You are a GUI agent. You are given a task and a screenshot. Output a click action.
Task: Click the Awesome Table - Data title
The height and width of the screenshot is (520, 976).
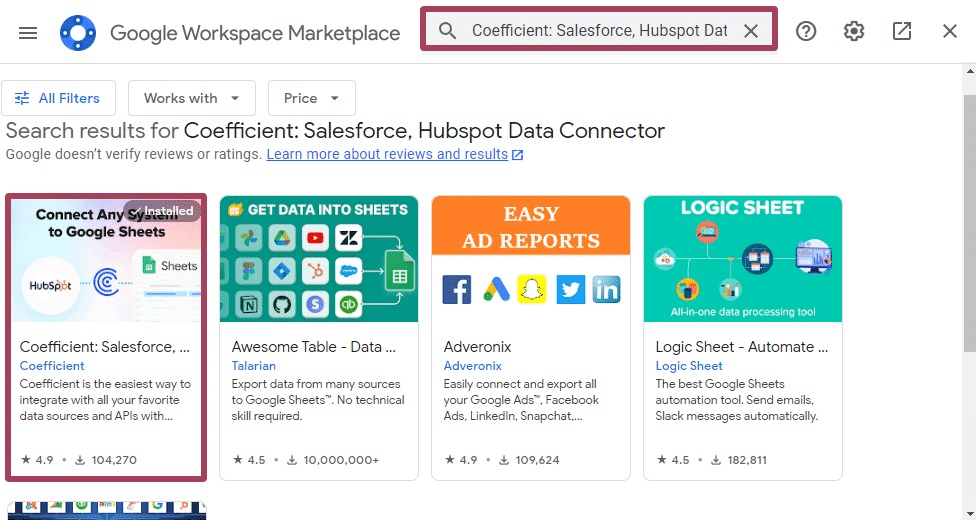pos(314,347)
